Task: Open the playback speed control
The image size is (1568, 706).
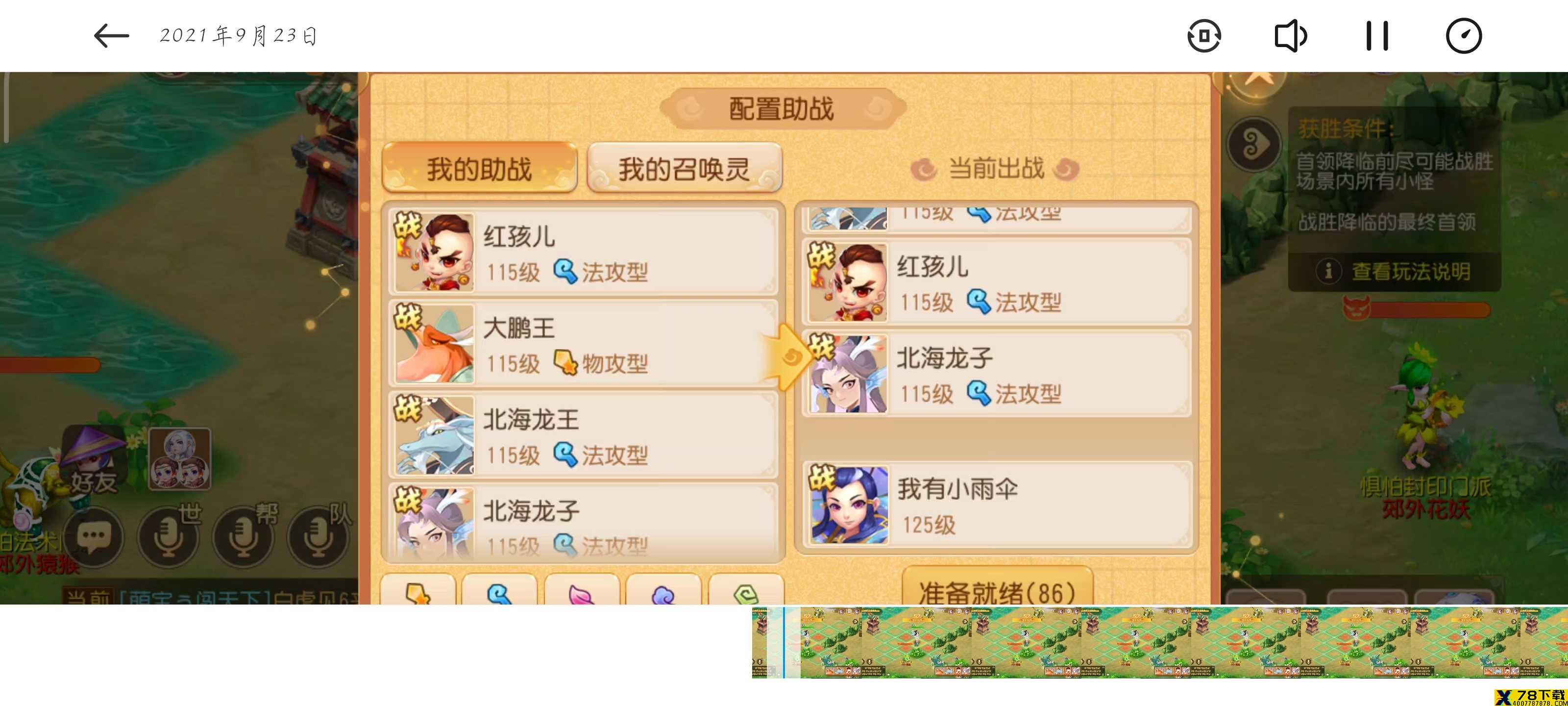Action: pos(1463,35)
